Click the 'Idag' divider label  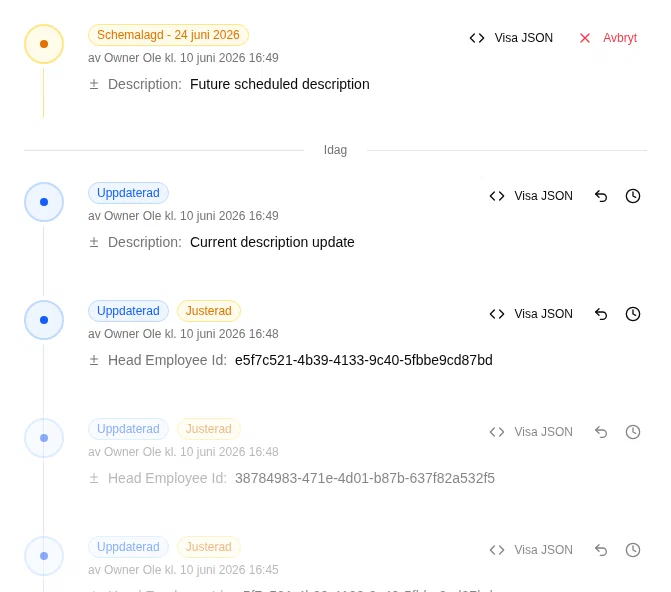point(335,150)
